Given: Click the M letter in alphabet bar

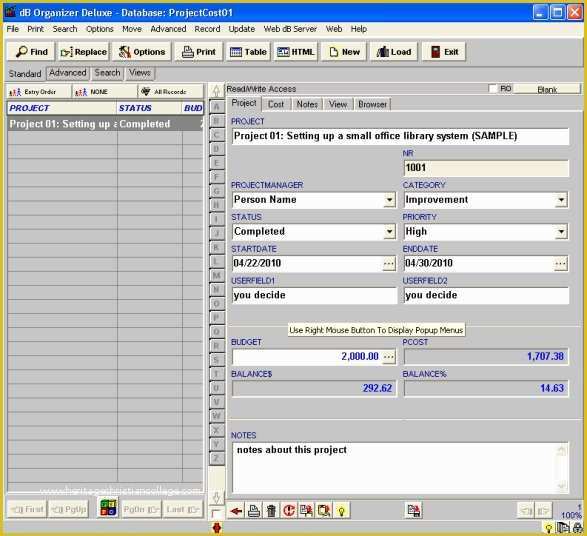Looking at the screenshot, I should coord(216,276).
